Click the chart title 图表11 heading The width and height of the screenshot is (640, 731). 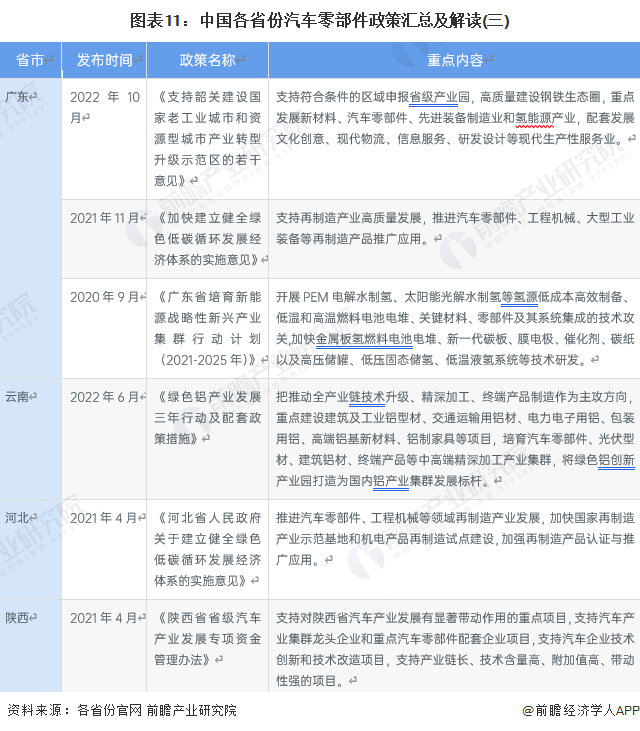click(319, 19)
